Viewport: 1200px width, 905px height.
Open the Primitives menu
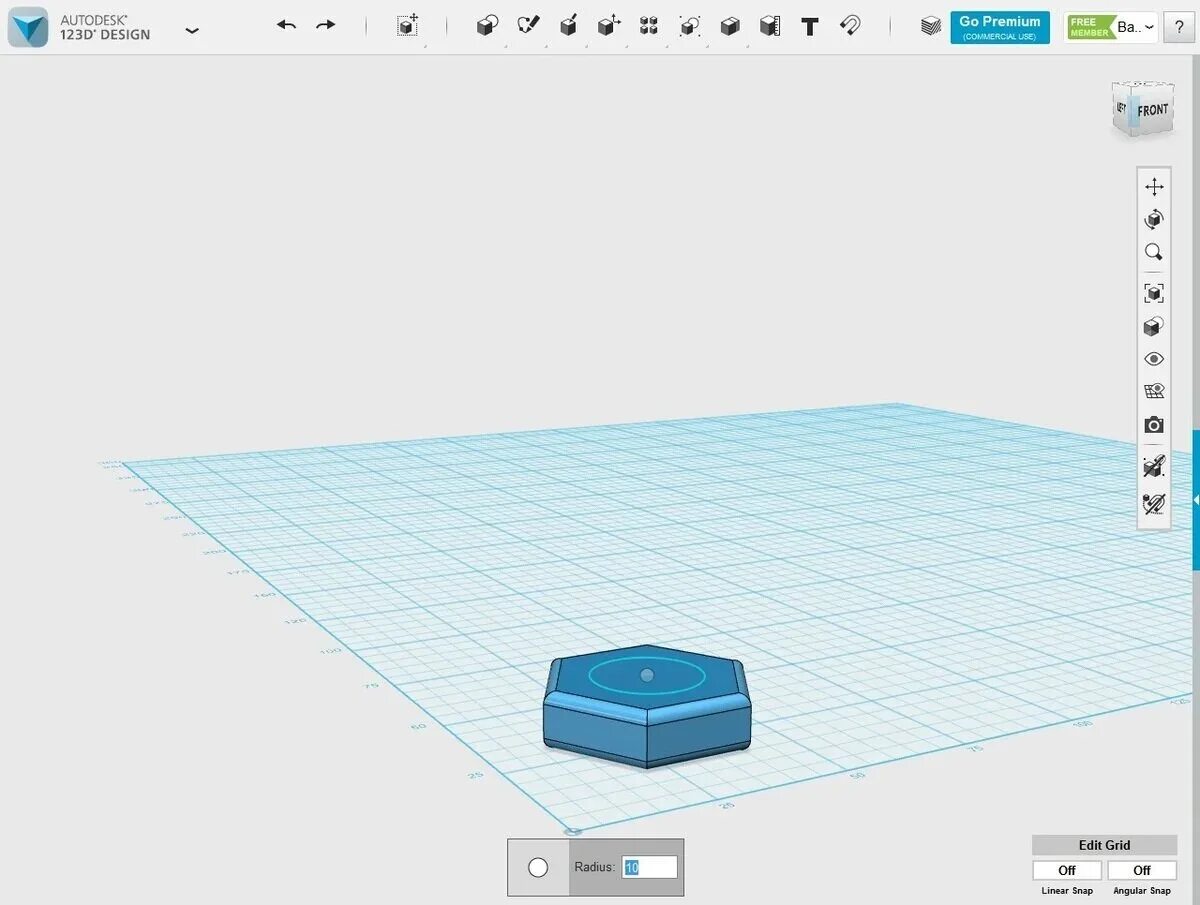click(x=487, y=27)
